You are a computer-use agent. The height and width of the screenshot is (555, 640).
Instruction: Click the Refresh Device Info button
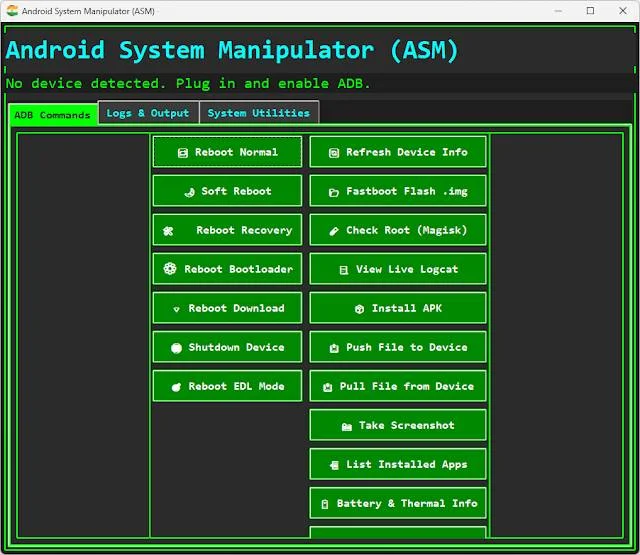[398, 152]
